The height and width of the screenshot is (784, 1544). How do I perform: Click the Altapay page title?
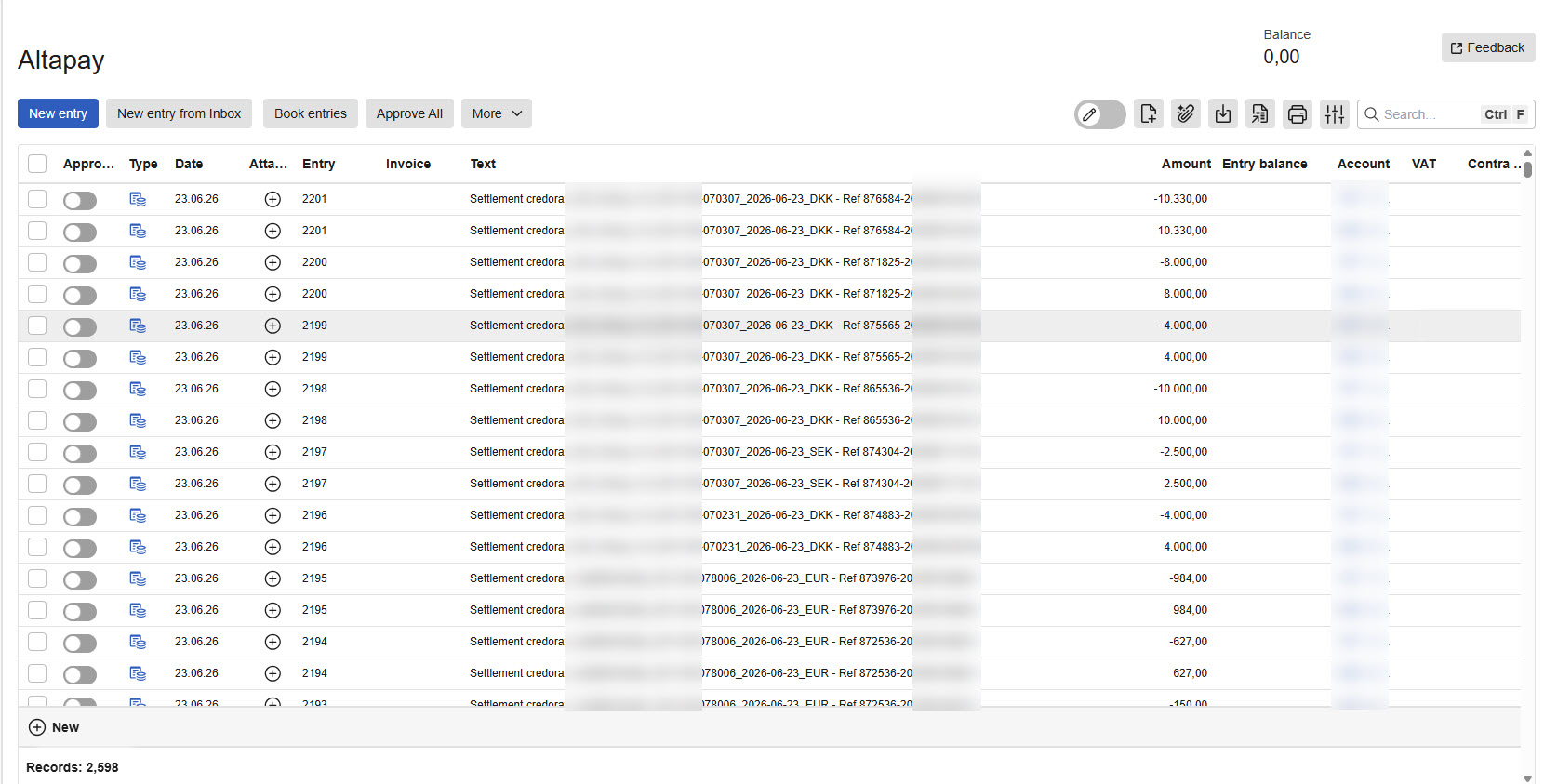pos(61,60)
